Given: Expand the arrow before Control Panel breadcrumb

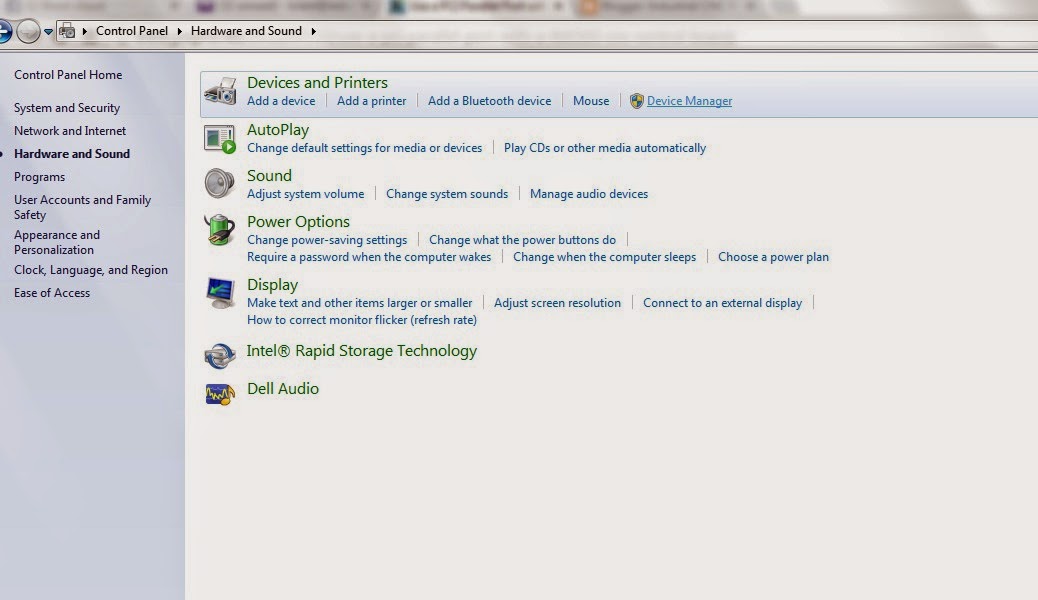Looking at the screenshot, I should tap(85, 31).
